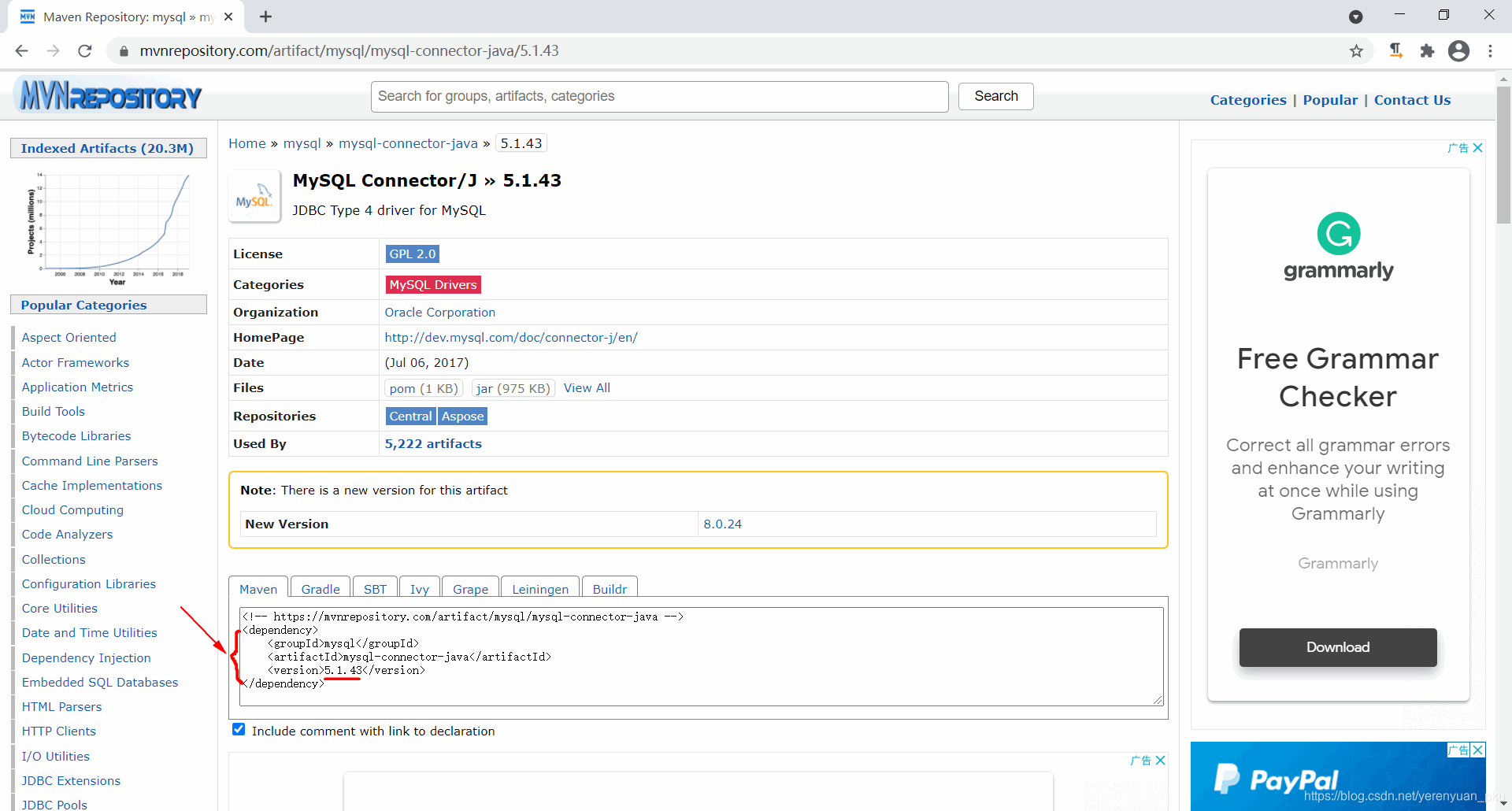The image size is (1512, 811).
Task: Open the MySQL Drivers category tag
Action: point(433,284)
